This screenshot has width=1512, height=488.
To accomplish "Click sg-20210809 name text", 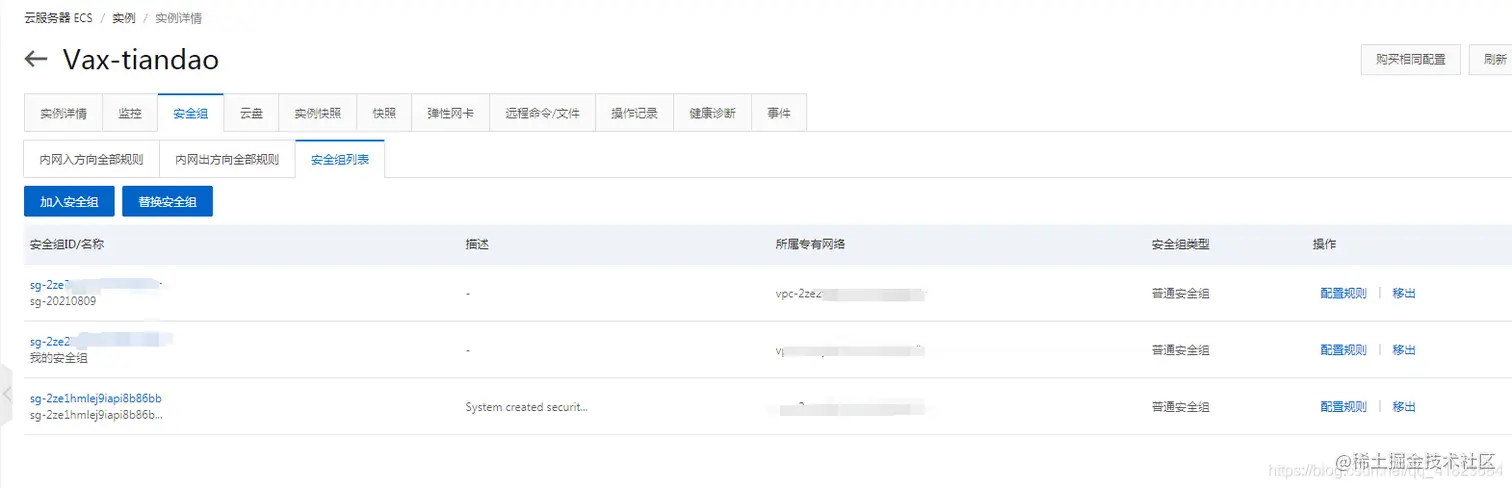I will [63, 301].
